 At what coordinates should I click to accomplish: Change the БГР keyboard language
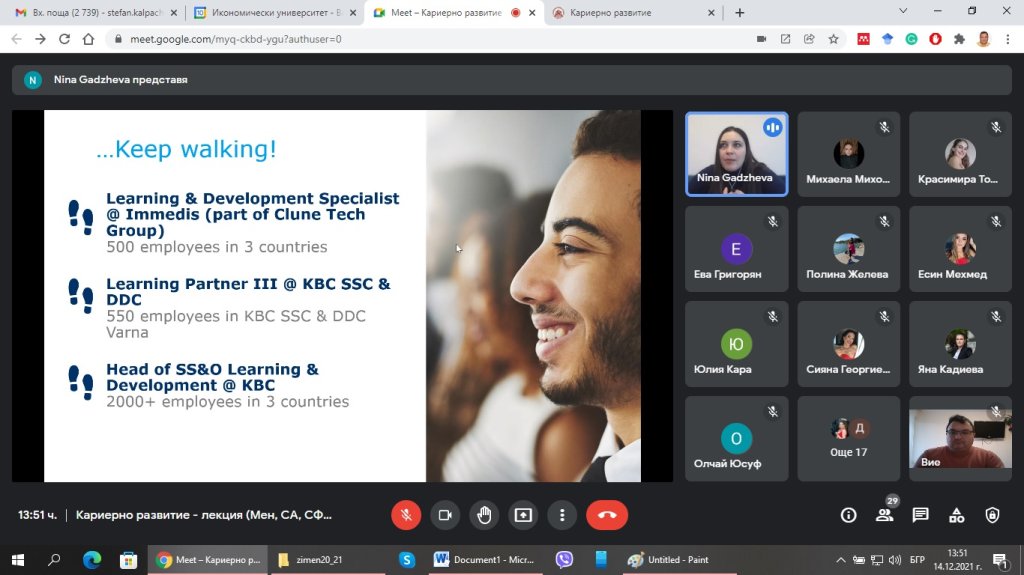tap(917, 560)
